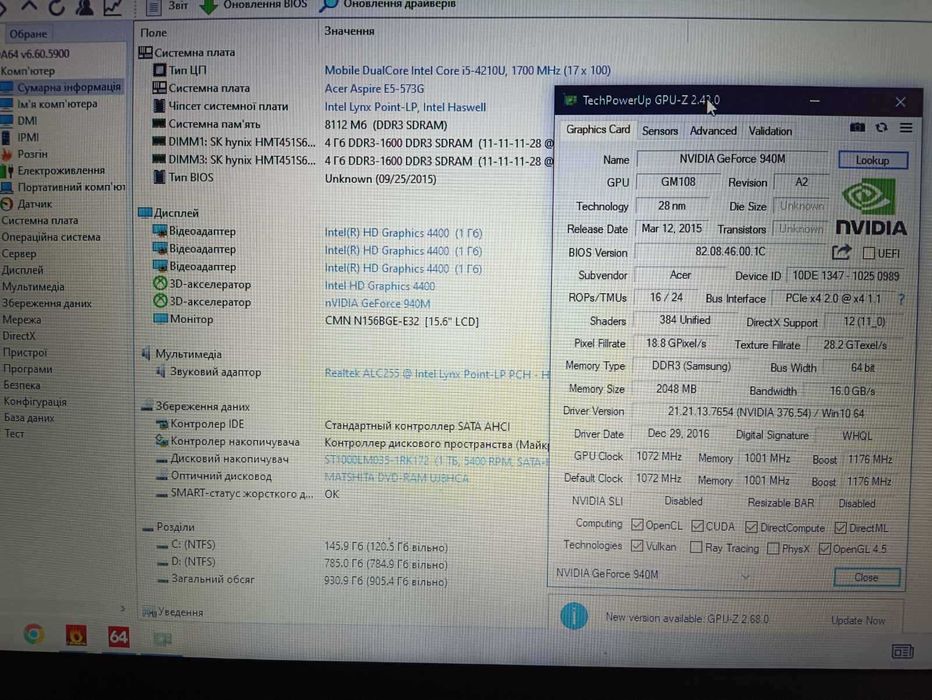
Task: Open the GPU-Z screenshot camera icon
Action: click(x=857, y=128)
